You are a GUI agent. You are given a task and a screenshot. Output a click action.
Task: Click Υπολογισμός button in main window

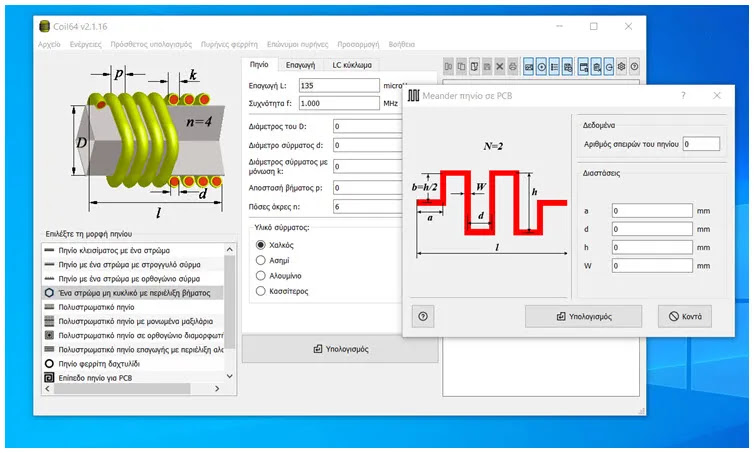click(x=340, y=349)
